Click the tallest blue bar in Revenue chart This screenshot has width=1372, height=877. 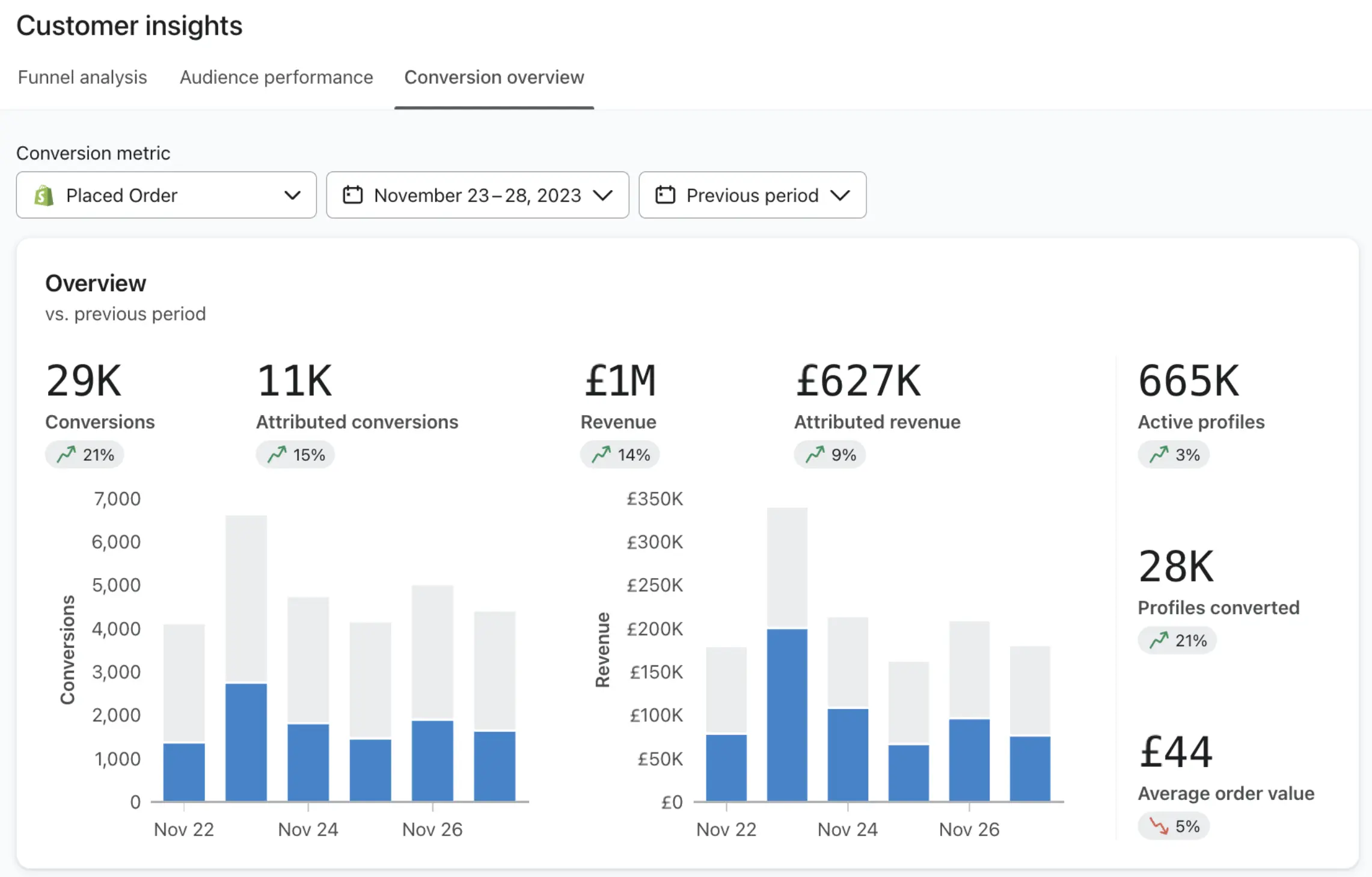coord(787,715)
